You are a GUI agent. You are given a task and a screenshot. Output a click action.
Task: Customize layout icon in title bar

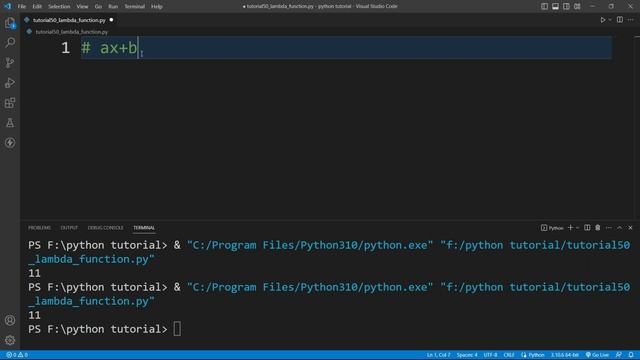click(x=577, y=6)
